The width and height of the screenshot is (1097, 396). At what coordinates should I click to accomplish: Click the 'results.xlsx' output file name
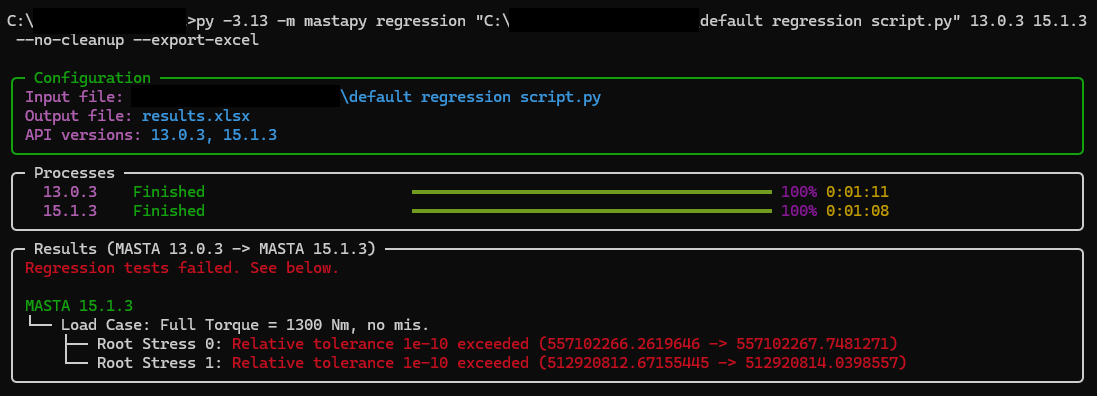point(196,115)
